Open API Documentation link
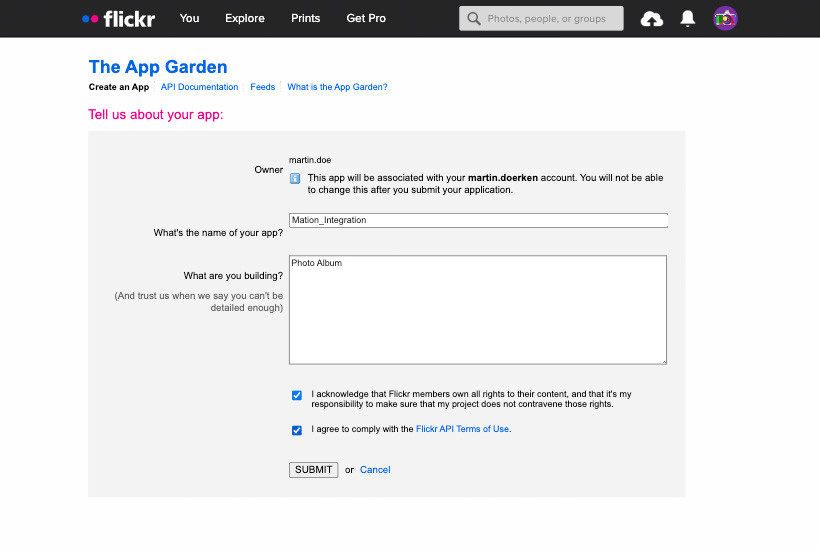This screenshot has width=820, height=550. pyautogui.click(x=199, y=87)
